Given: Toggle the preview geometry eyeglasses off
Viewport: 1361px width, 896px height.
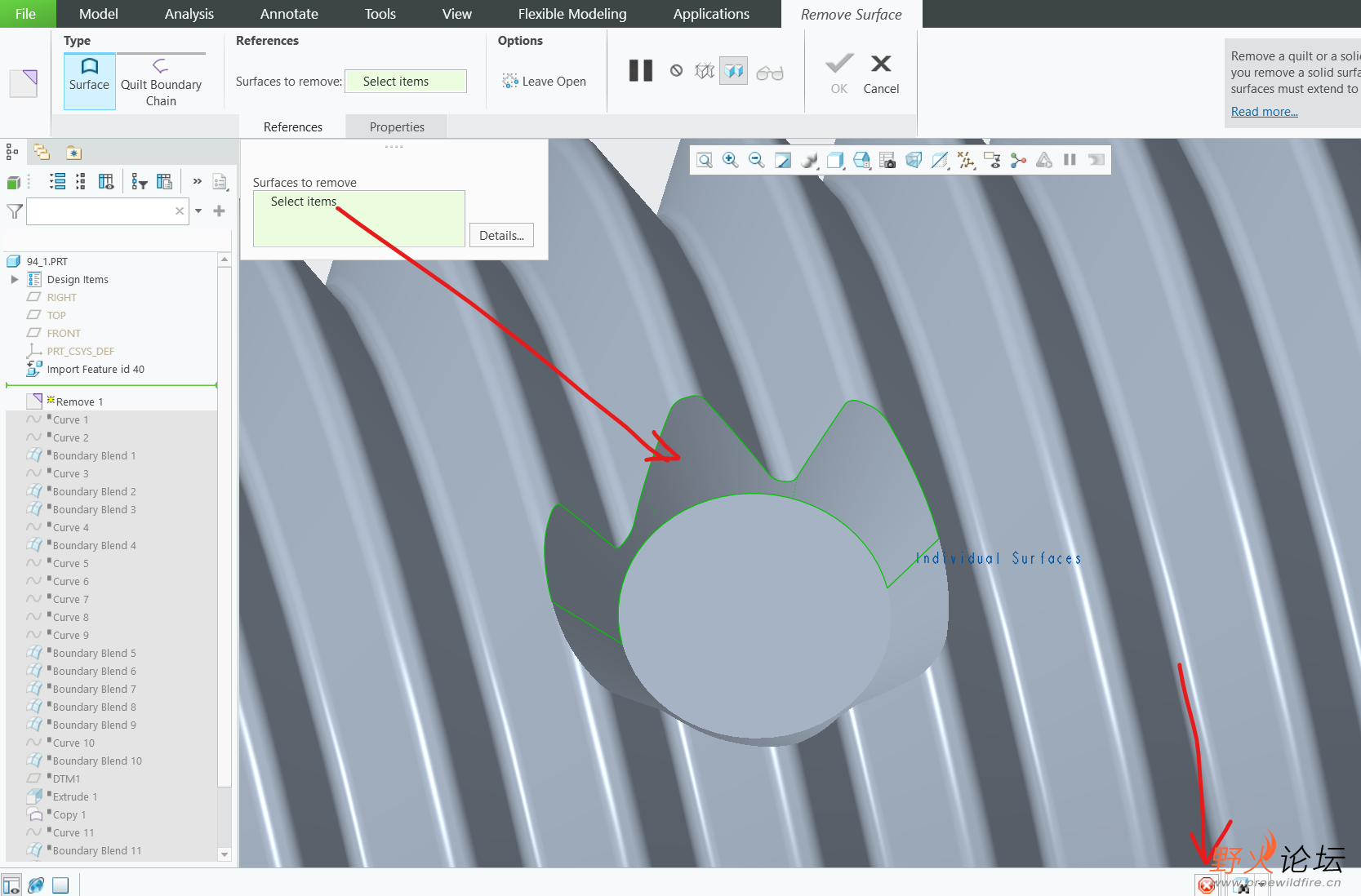Looking at the screenshot, I should point(770,71).
